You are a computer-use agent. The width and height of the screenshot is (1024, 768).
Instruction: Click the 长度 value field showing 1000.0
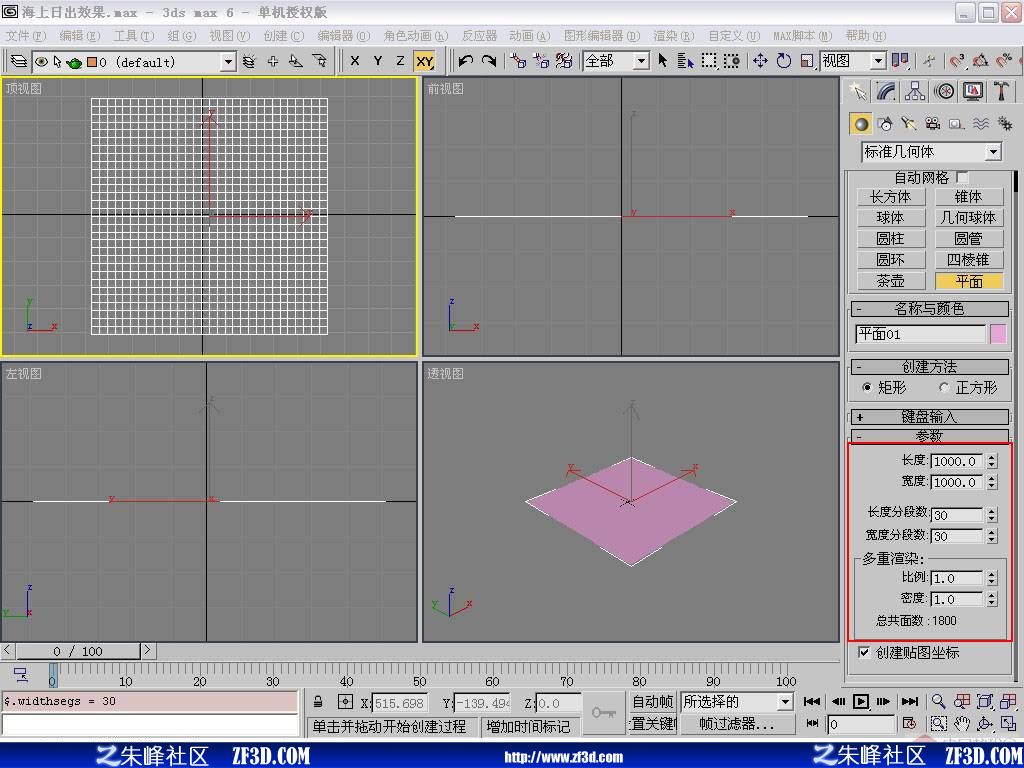(957, 461)
